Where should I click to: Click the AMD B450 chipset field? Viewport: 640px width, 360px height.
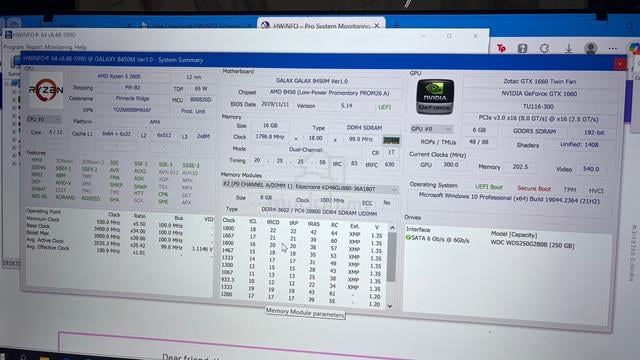(x=329, y=93)
